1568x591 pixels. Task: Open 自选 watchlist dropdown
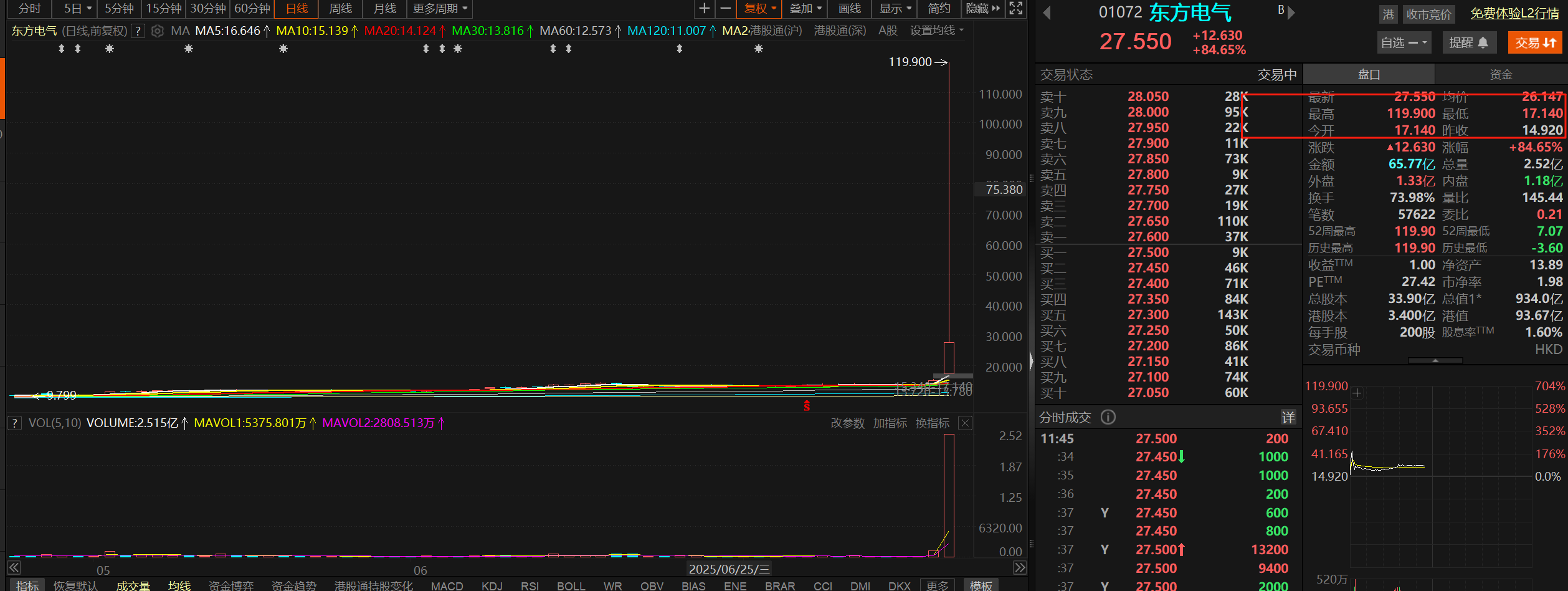(1404, 42)
